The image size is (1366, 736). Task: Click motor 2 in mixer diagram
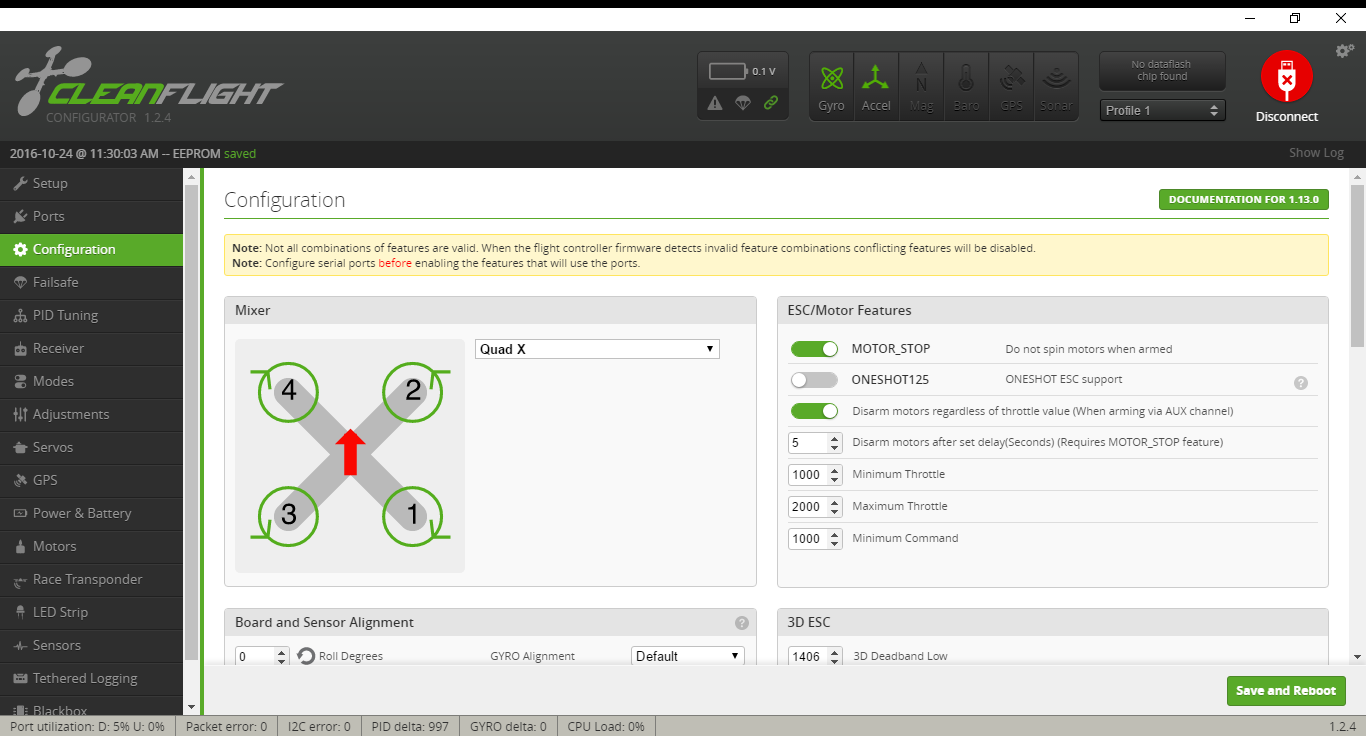(x=413, y=391)
